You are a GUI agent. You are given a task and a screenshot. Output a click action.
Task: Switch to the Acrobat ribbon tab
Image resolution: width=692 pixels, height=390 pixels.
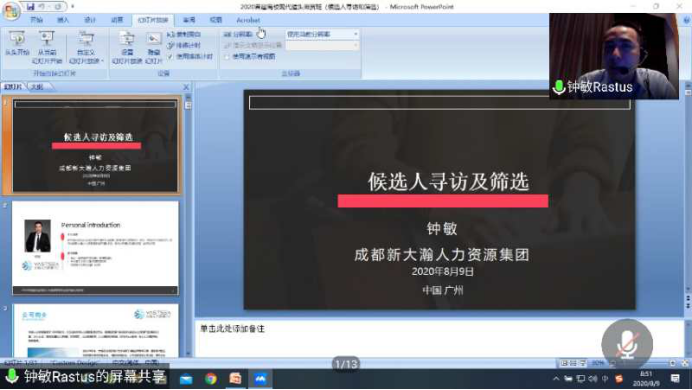pyautogui.click(x=248, y=20)
